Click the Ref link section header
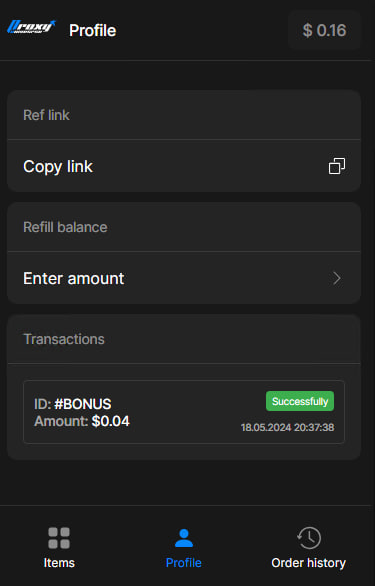 click(x=46, y=115)
